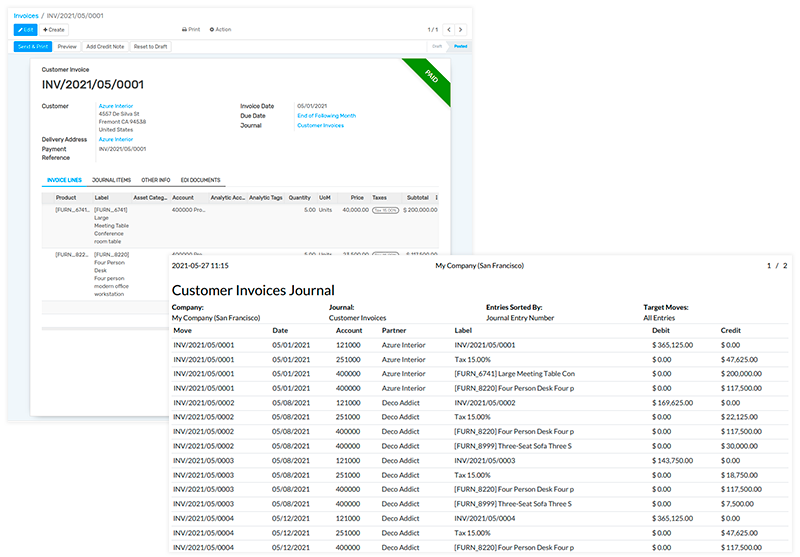Open Customer Invoices journal link
800x557 pixels.
(320, 125)
